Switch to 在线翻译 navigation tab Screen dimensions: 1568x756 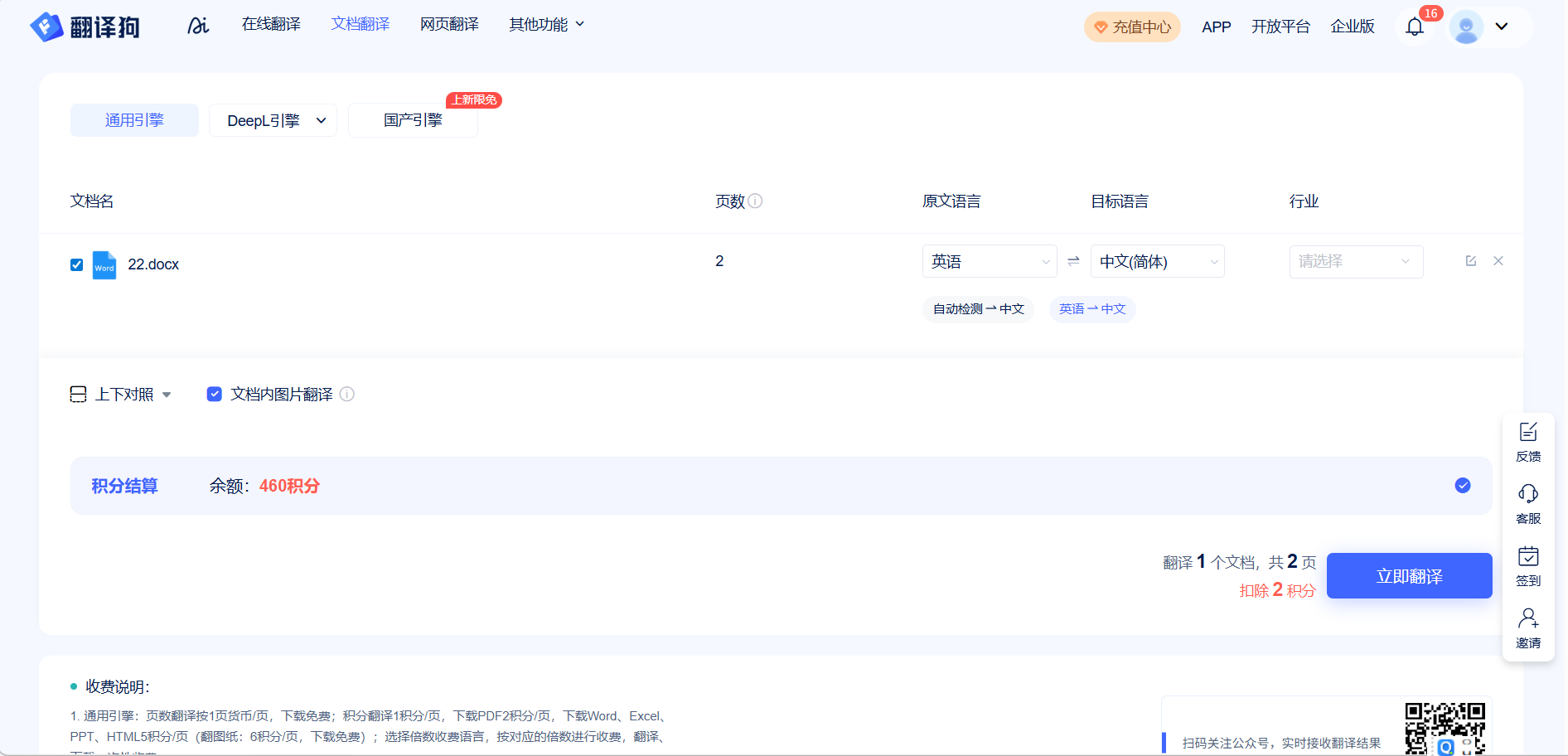pos(271,25)
